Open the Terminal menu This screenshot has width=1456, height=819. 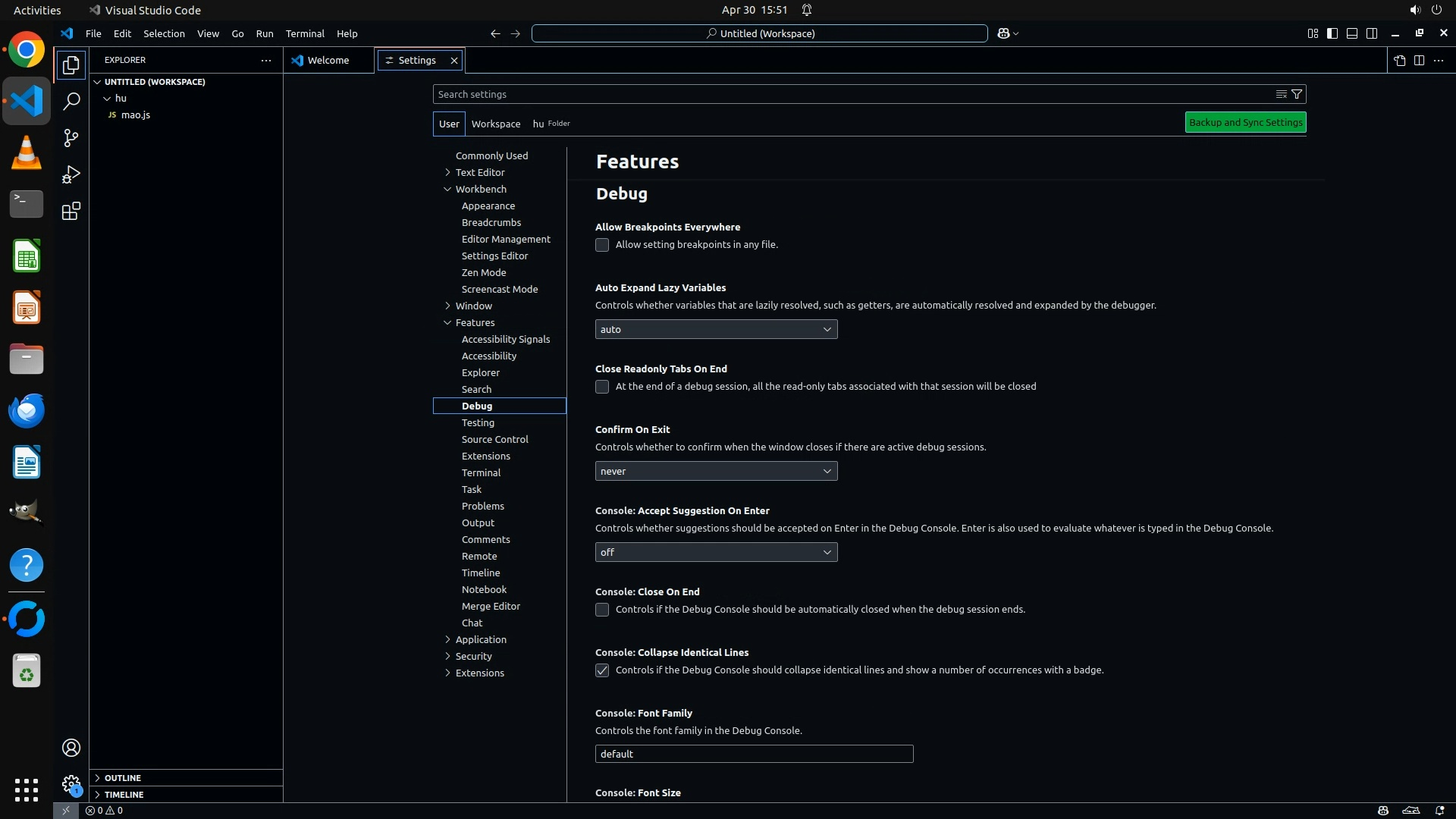click(305, 33)
